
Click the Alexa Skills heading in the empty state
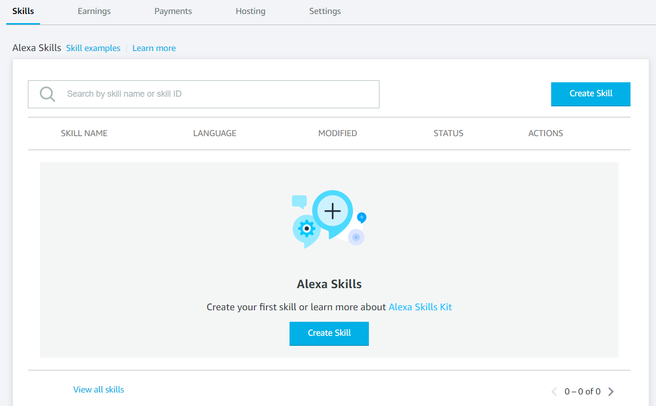click(x=329, y=284)
